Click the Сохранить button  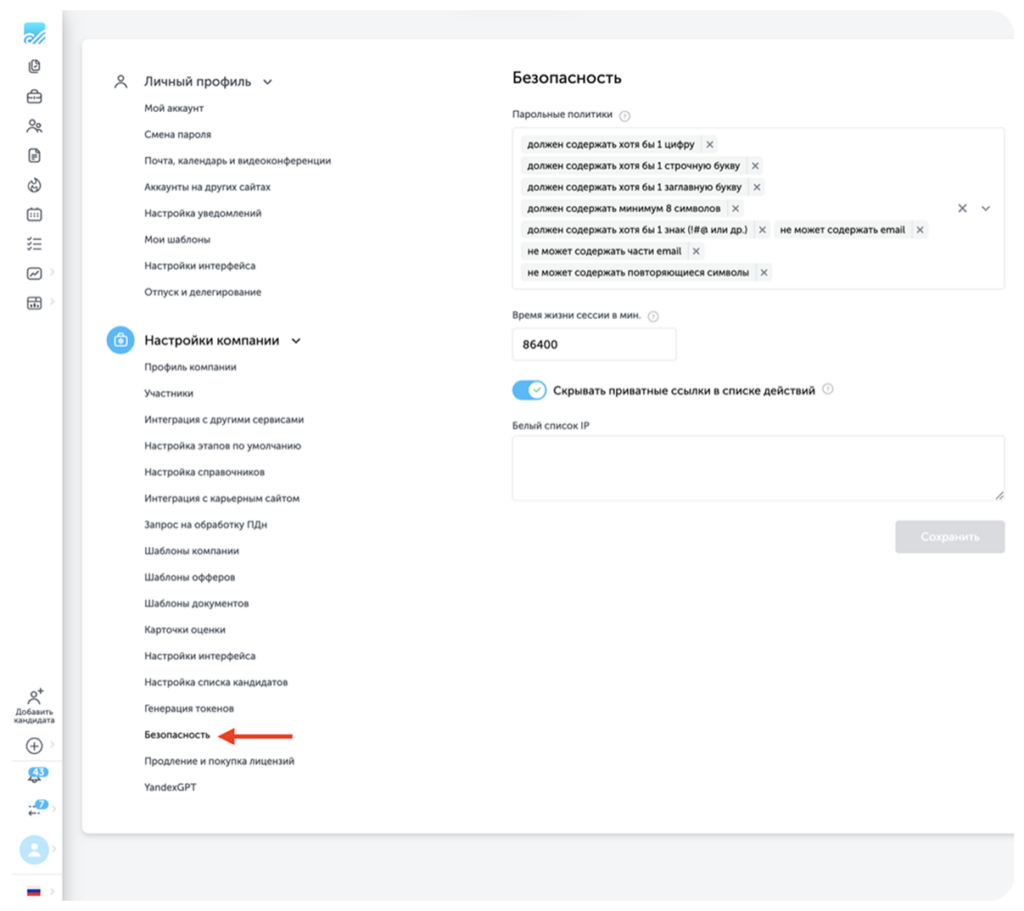[x=950, y=537]
